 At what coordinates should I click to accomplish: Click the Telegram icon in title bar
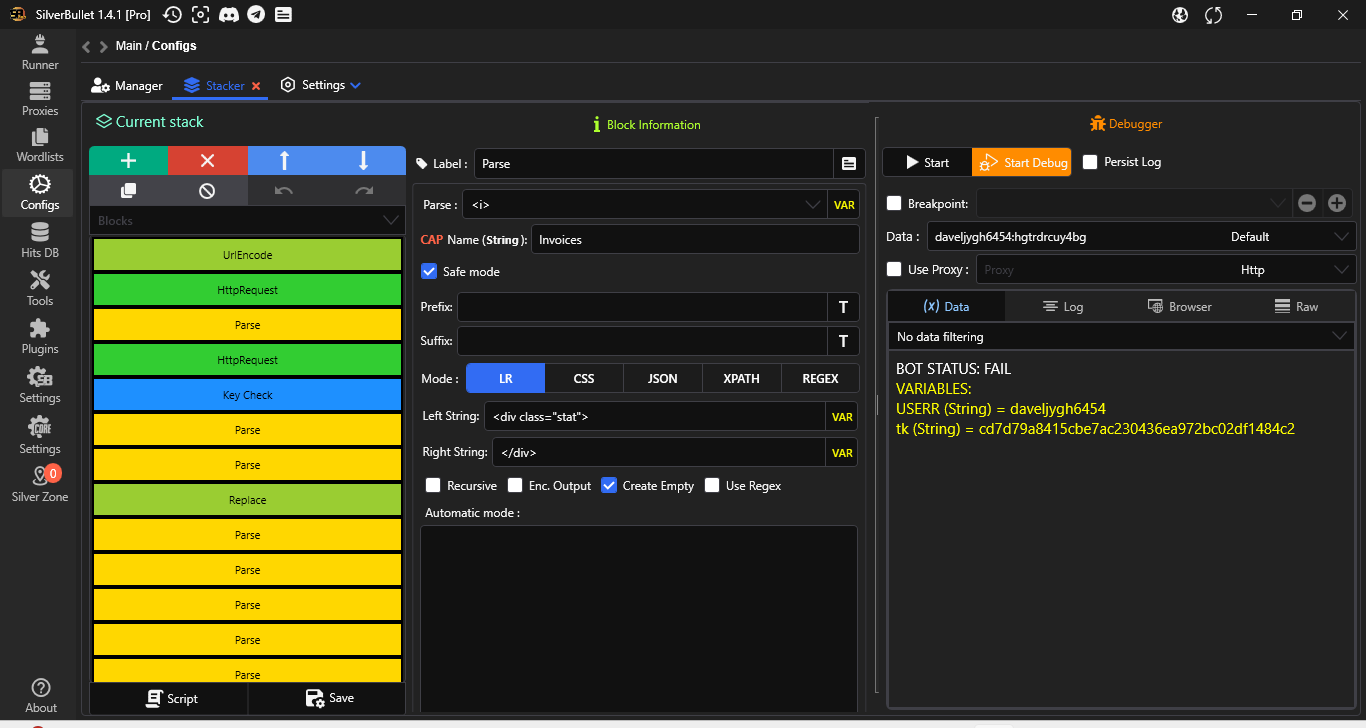pyautogui.click(x=256, y=14)
